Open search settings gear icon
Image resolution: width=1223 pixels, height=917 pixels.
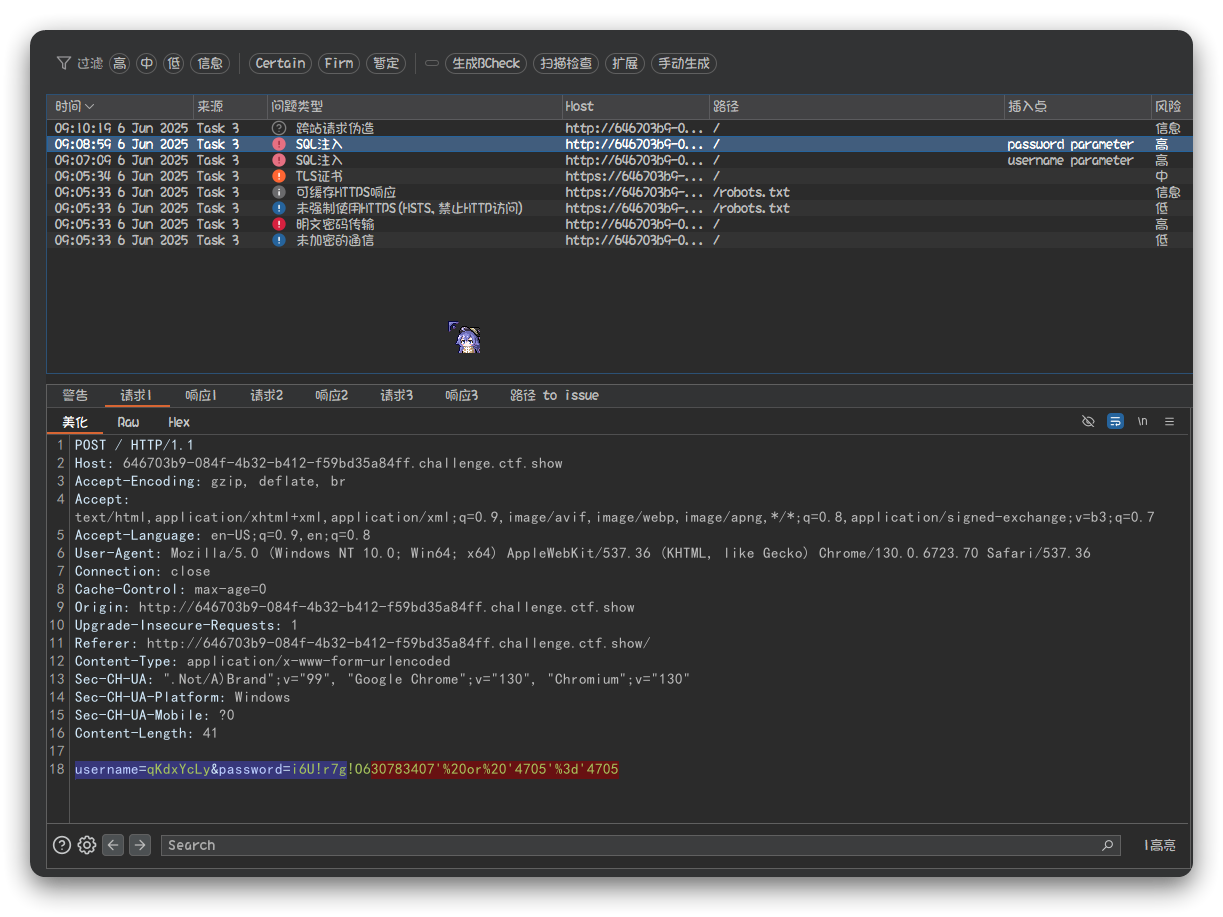(87, 845)
